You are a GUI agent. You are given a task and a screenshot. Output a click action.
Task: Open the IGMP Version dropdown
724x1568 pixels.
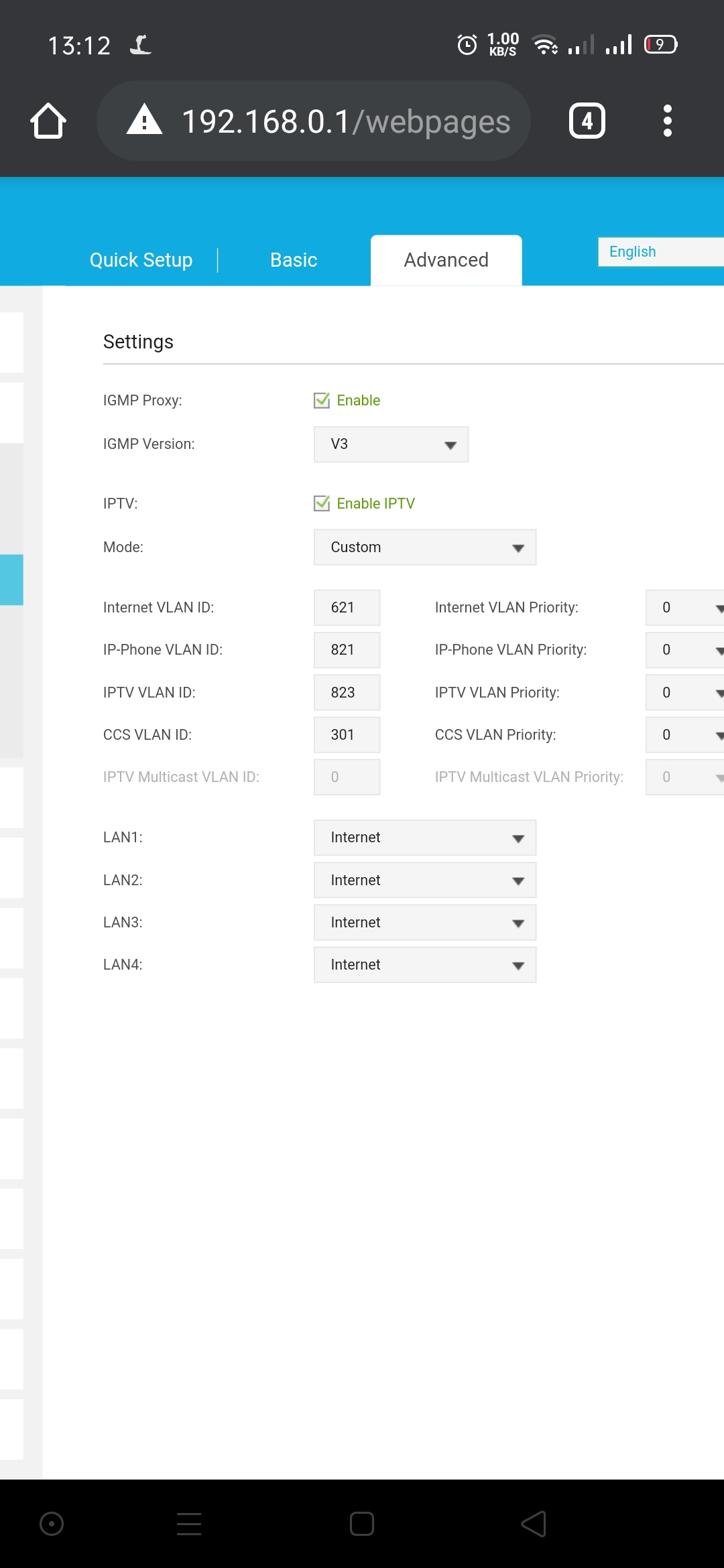(x=391, y=444)
